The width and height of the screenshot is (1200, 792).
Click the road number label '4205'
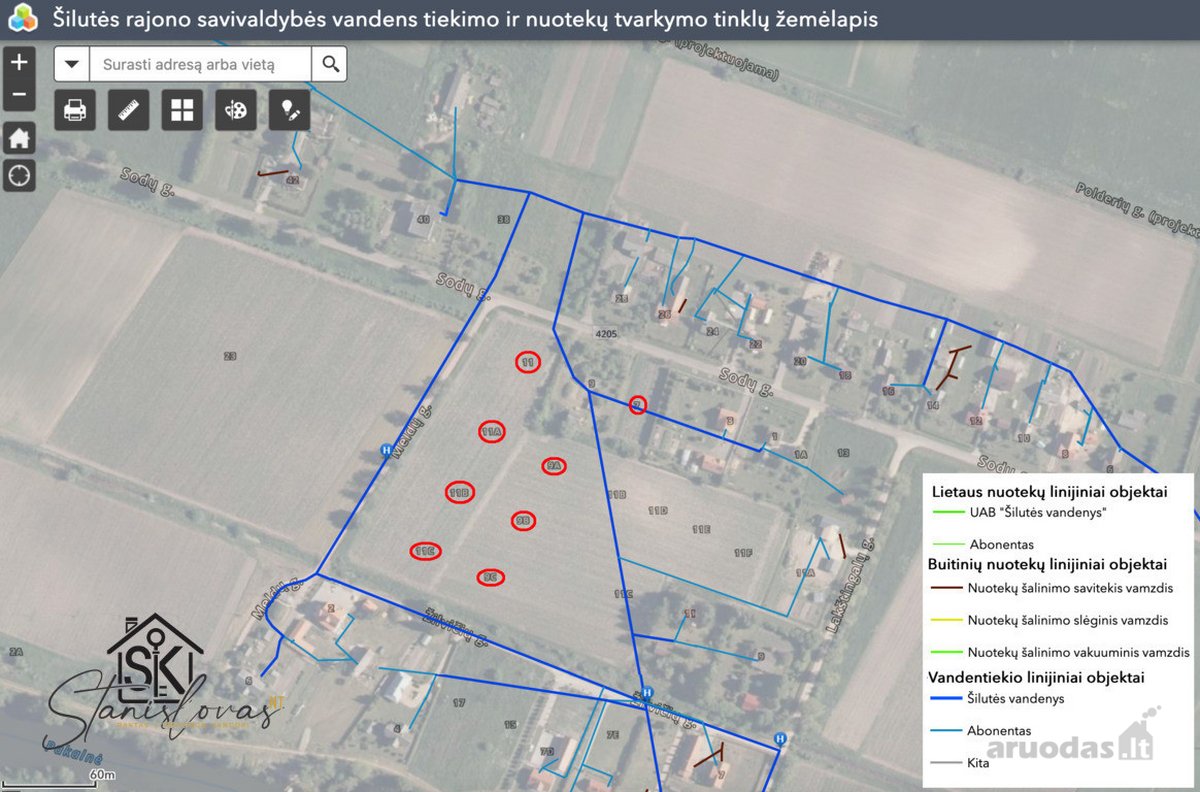point(605,334)
